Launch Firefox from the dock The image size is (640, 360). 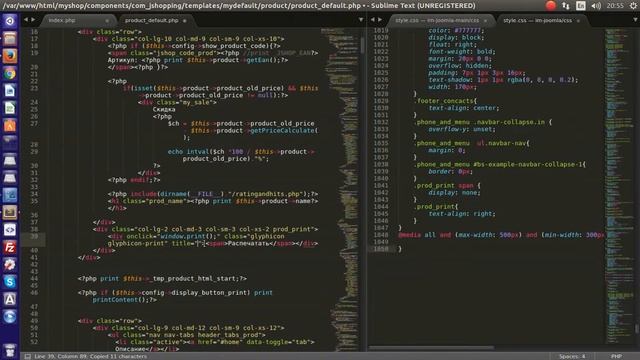[10, 56]
